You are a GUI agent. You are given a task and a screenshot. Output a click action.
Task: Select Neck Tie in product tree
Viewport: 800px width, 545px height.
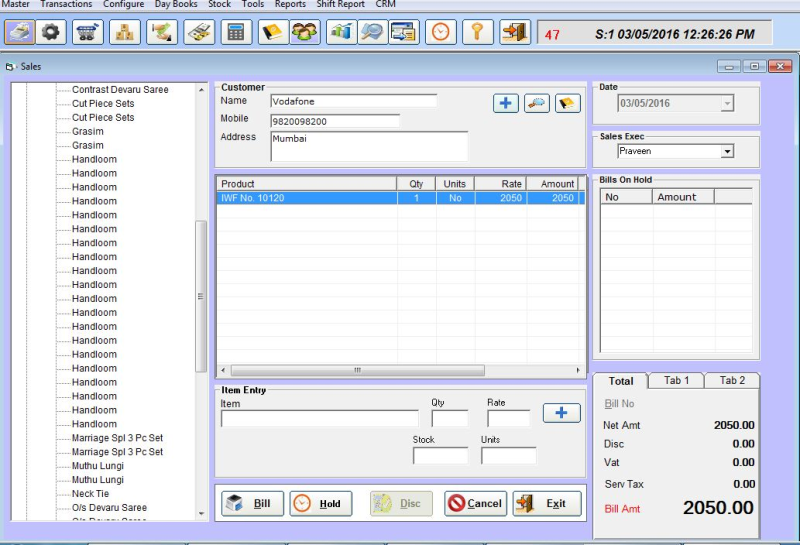tap(90, 493)
